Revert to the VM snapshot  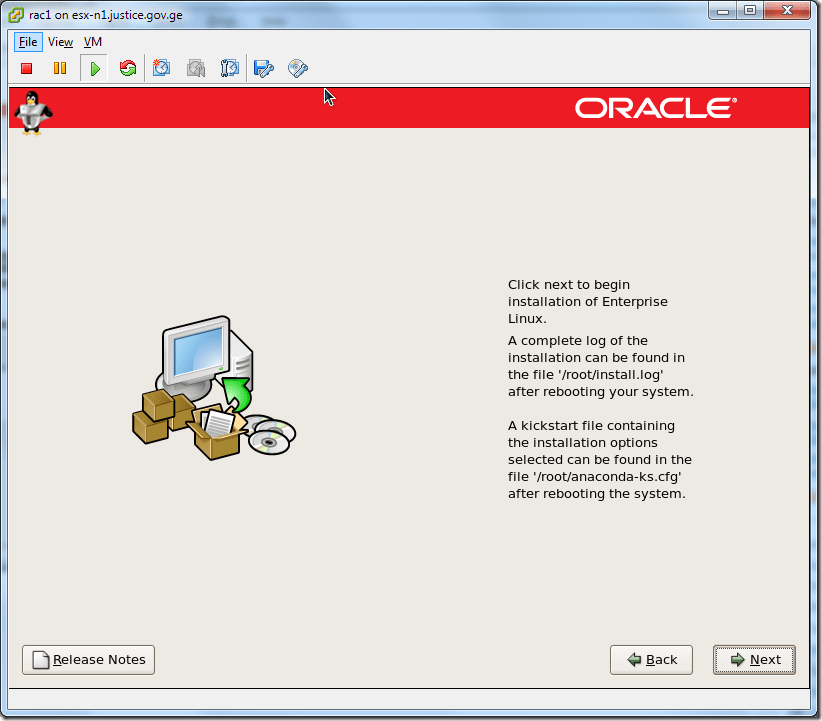tap(196, 67)
